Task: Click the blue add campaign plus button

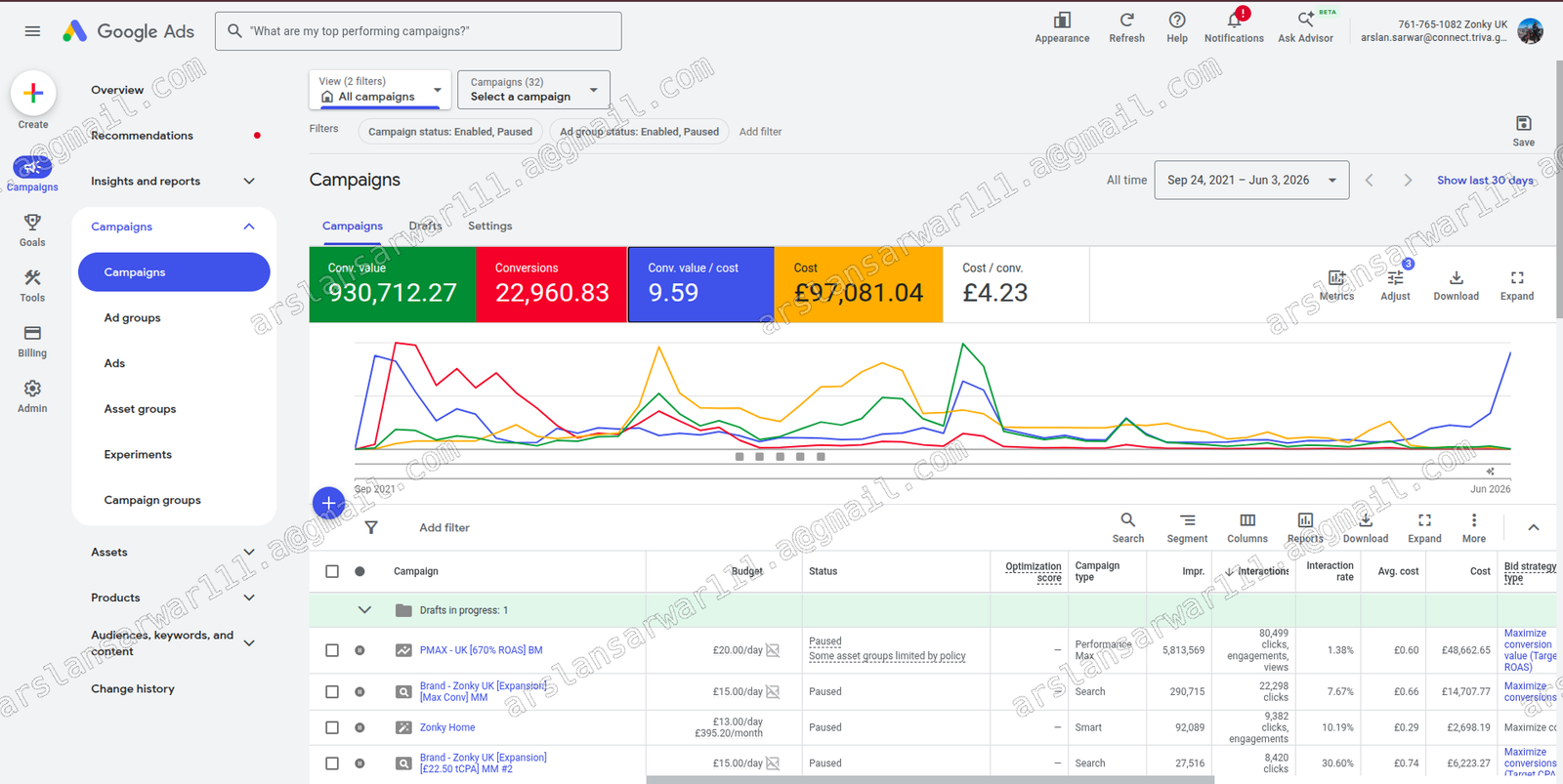Action: click(x=328, y=503)
